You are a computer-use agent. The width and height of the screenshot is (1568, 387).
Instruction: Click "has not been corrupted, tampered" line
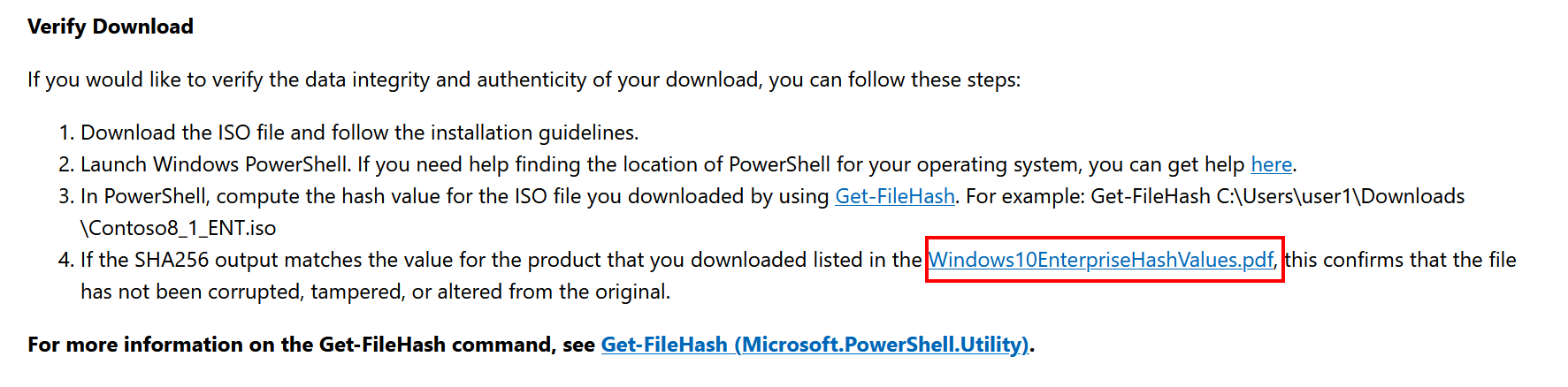point(375,292)
